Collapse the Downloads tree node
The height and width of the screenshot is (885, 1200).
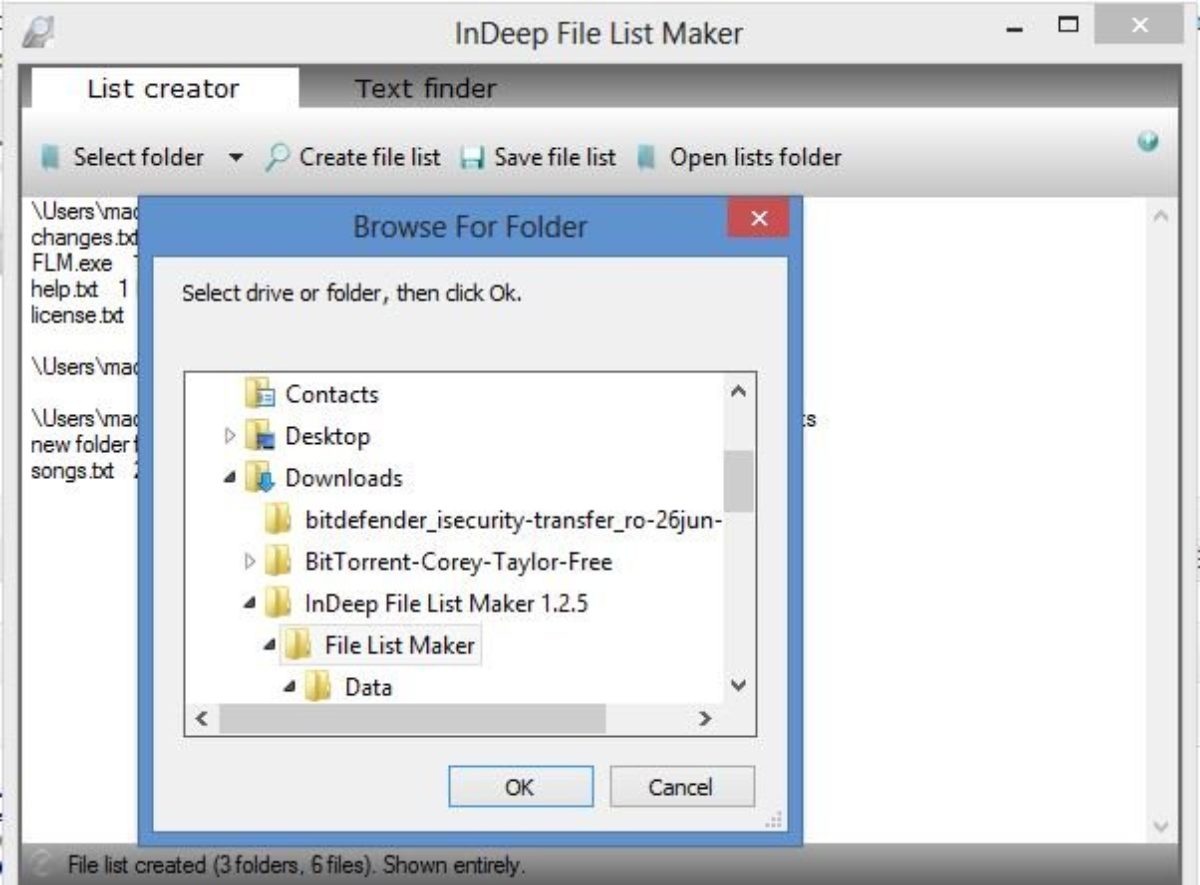[231, 478]
